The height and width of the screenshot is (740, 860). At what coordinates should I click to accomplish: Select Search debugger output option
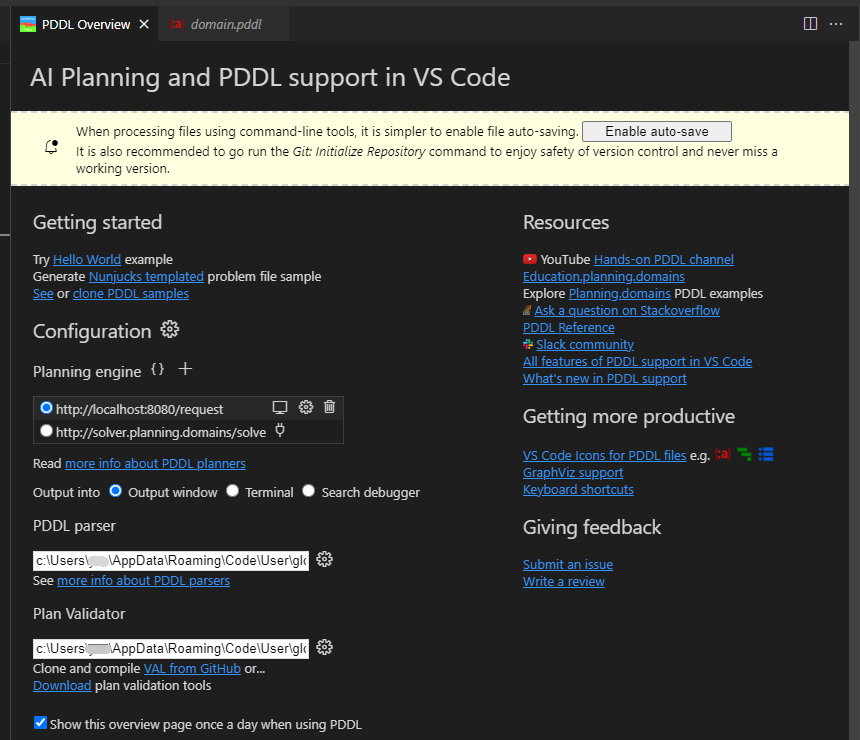pos(309,491)
